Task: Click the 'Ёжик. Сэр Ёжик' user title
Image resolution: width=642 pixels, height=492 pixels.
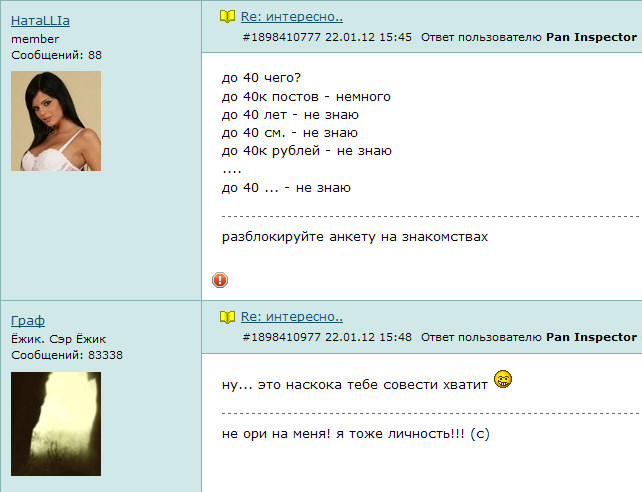Action: click(59, 339)
